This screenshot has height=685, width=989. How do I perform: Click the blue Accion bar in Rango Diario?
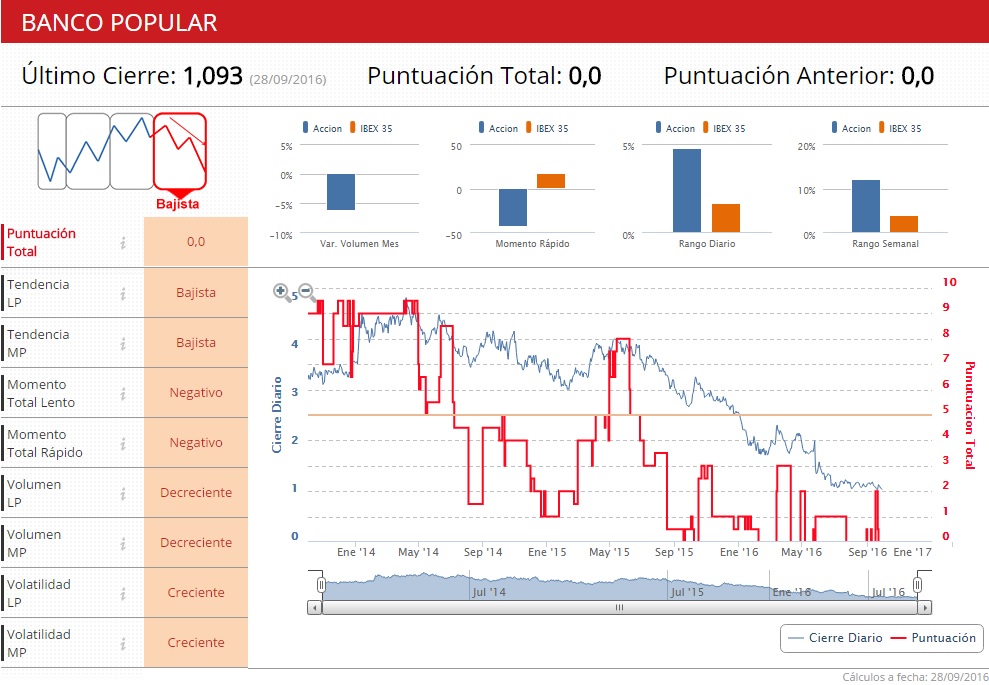(x=686, y=190)
